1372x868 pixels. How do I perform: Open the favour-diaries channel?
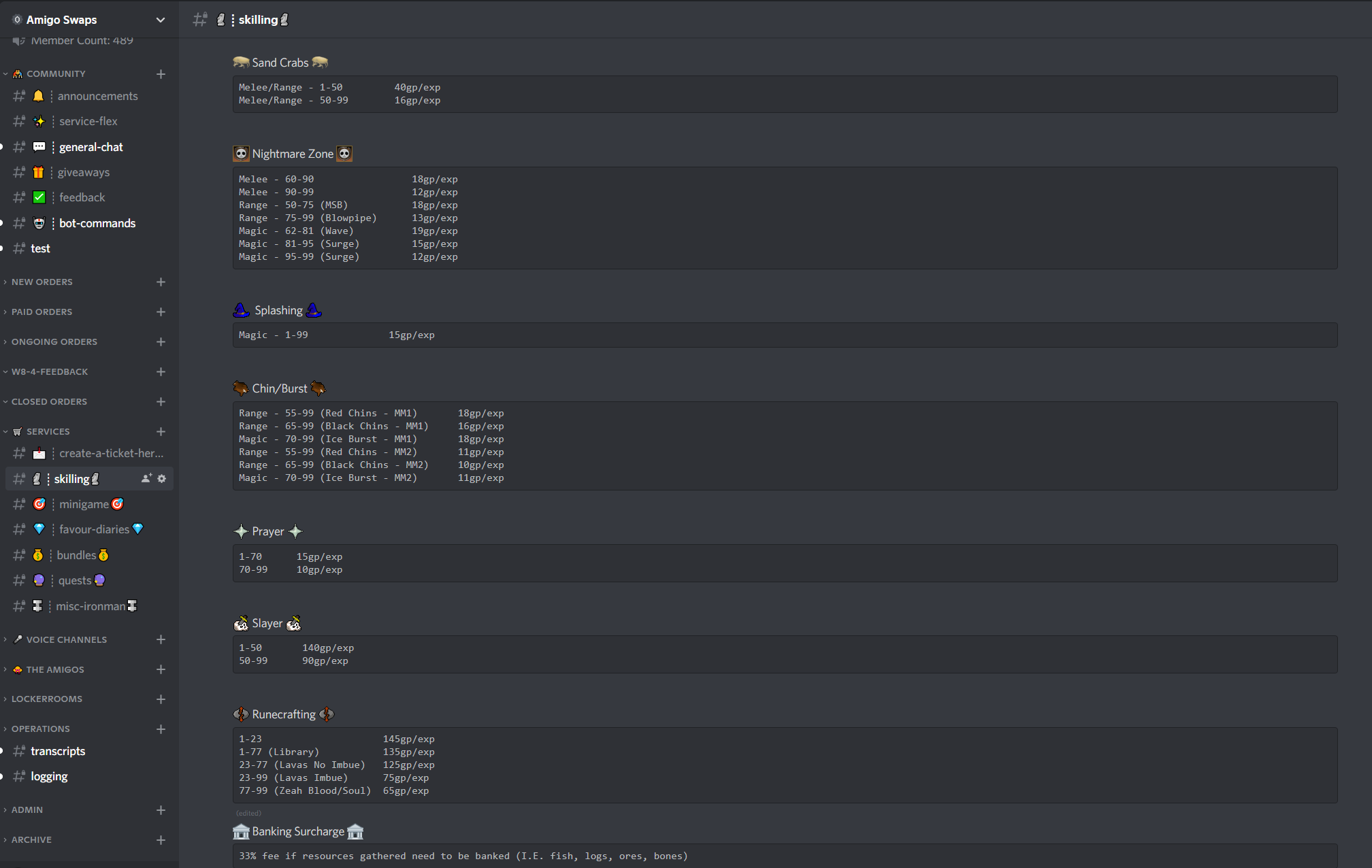94,530
